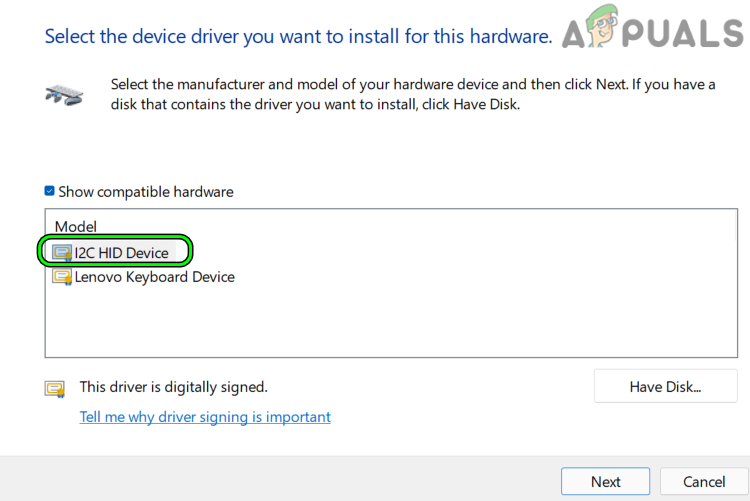Click the manufacturer and model instruction paragraph
The image size is (750, 501).
412,93
